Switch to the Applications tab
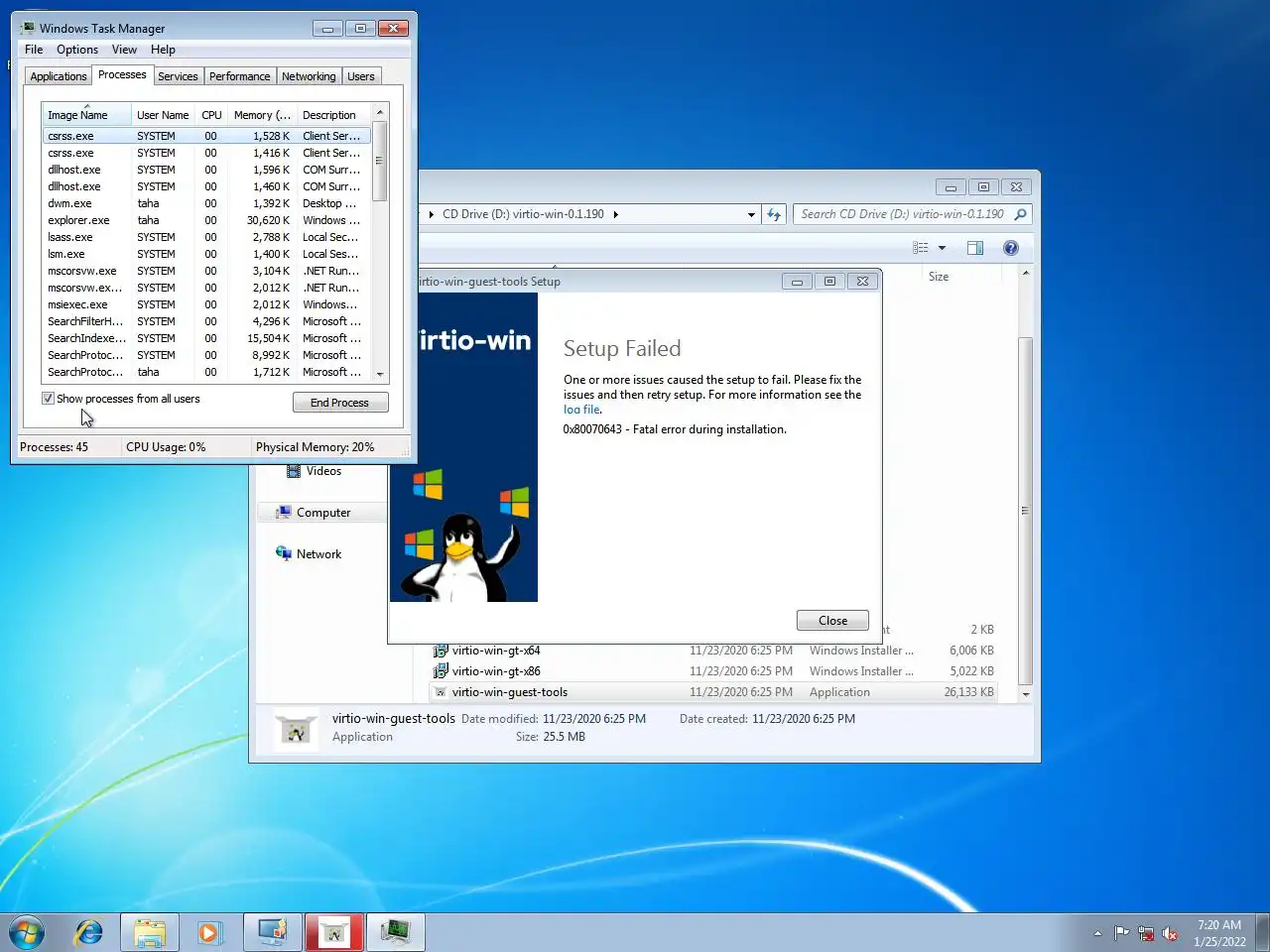The width and height of the screenshot is (1270, 952). [x=59, y=76]
